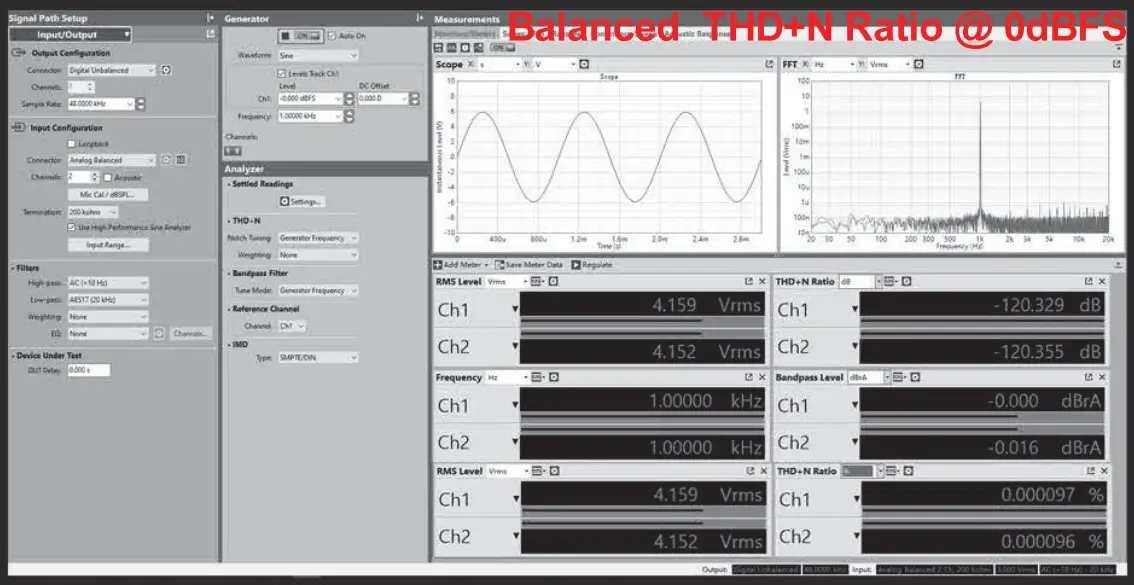This screenshot has width=1134, height=585.
Task: Click the Input Range button
Action: coord(108,245)
